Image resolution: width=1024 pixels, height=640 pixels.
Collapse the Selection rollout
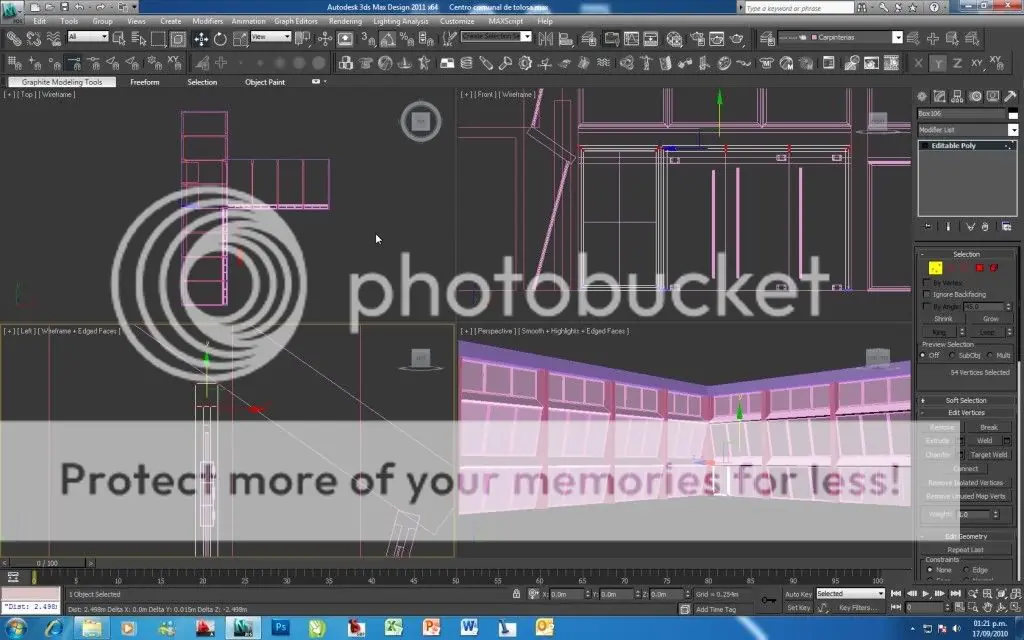point(966,254)
